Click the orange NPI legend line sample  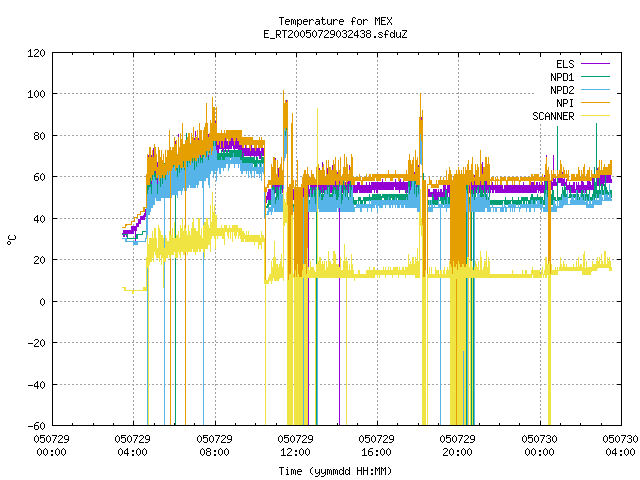tap(595, 102)
